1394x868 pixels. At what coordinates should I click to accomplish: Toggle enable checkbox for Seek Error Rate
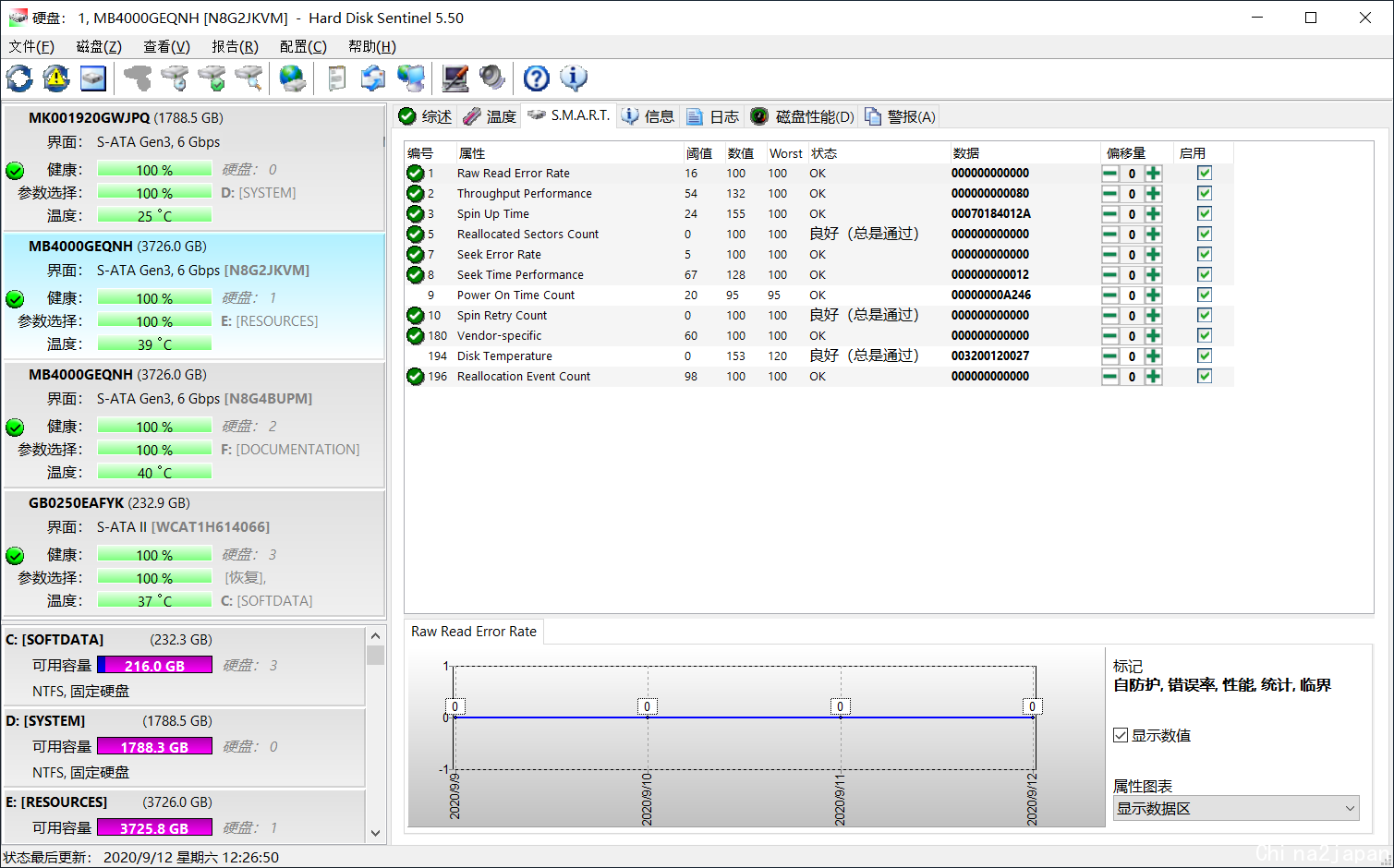pos(1205,255)
